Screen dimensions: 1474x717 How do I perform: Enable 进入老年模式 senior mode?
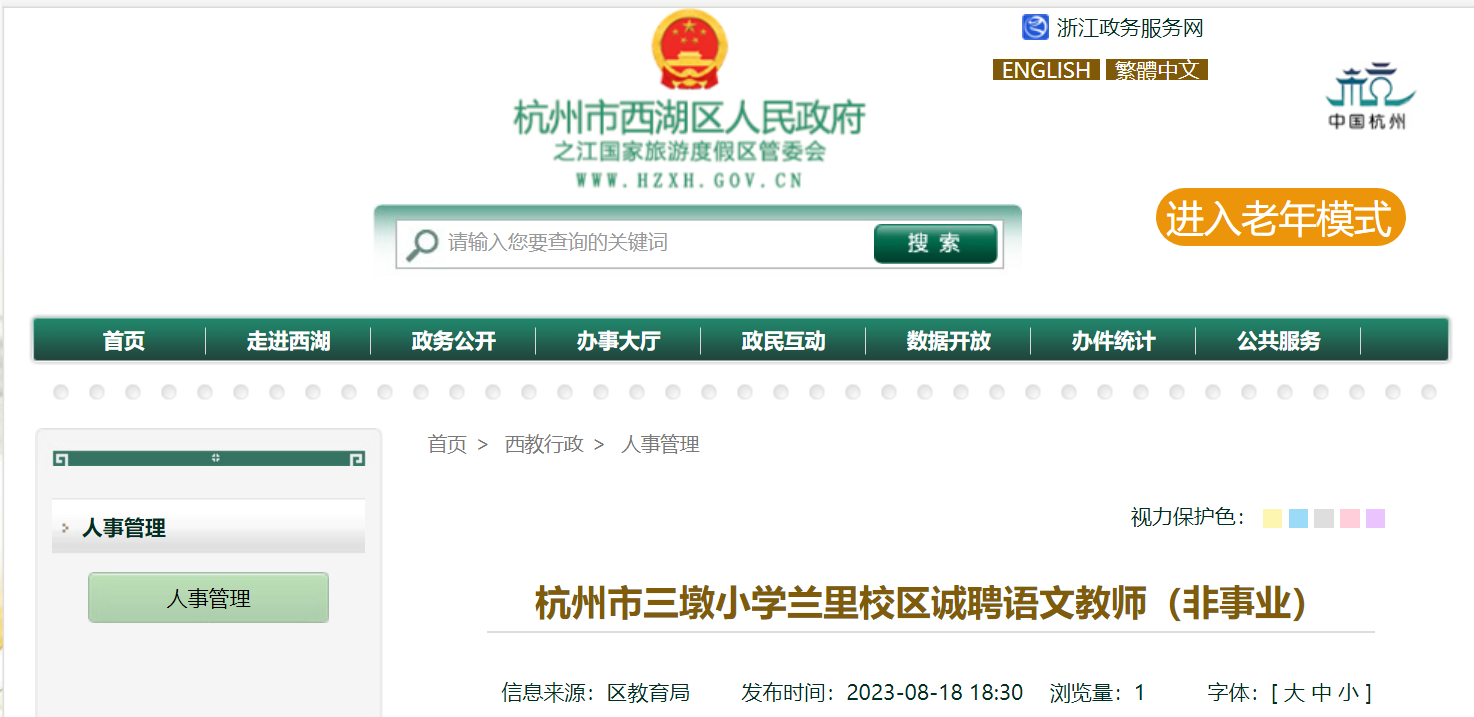[x=1280, y=218]
